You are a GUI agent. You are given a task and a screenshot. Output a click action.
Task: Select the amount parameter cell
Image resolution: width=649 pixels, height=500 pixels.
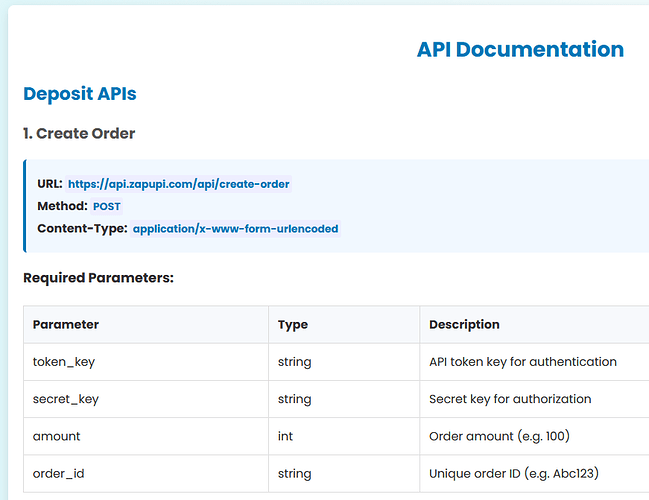click(x=57, y=436)
